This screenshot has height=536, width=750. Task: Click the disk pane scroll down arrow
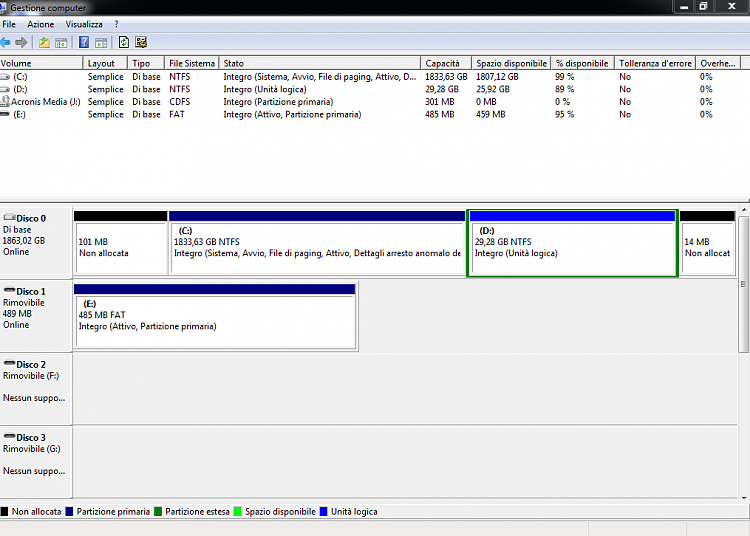pyautogui.click(x=744, y=498)
